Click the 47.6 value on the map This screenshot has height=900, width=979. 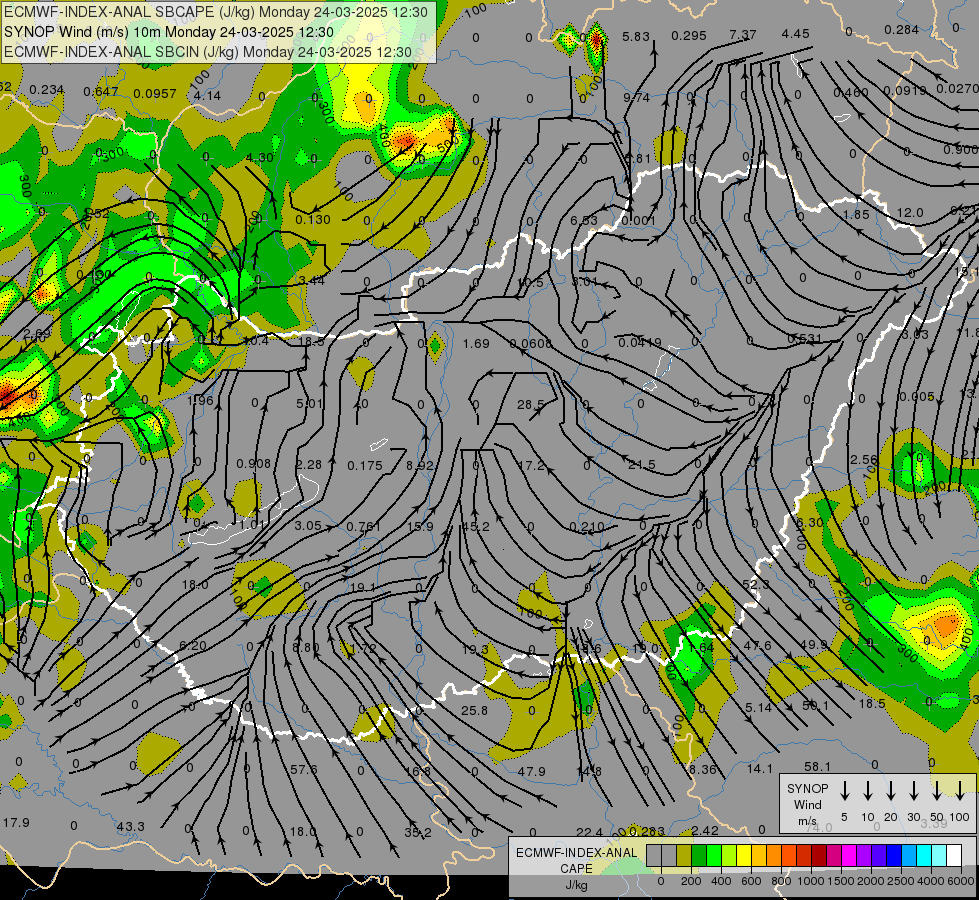(757, 646)
